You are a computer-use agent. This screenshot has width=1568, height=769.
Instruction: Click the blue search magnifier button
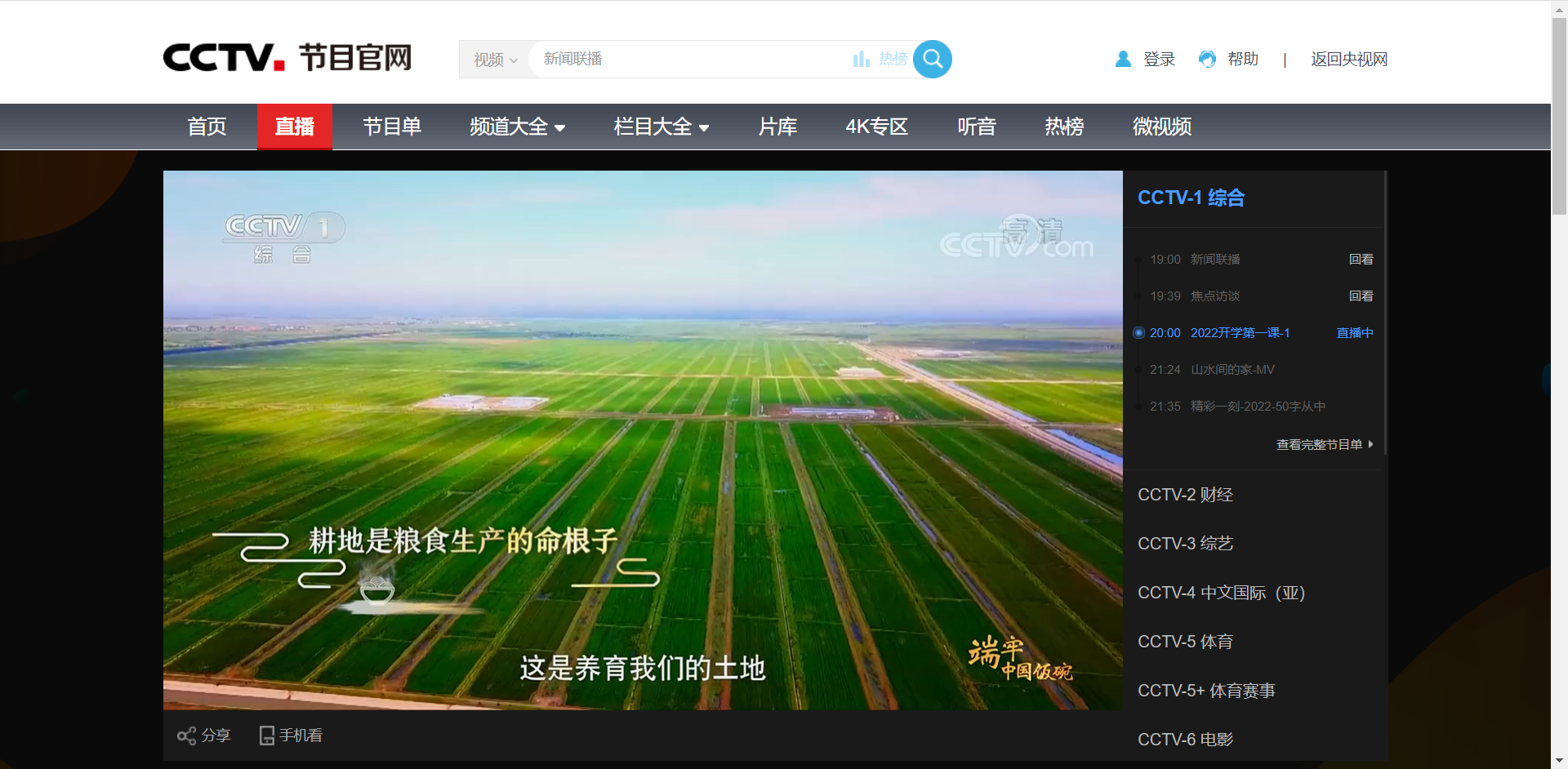pyautogui.click(x=932, y=59)
